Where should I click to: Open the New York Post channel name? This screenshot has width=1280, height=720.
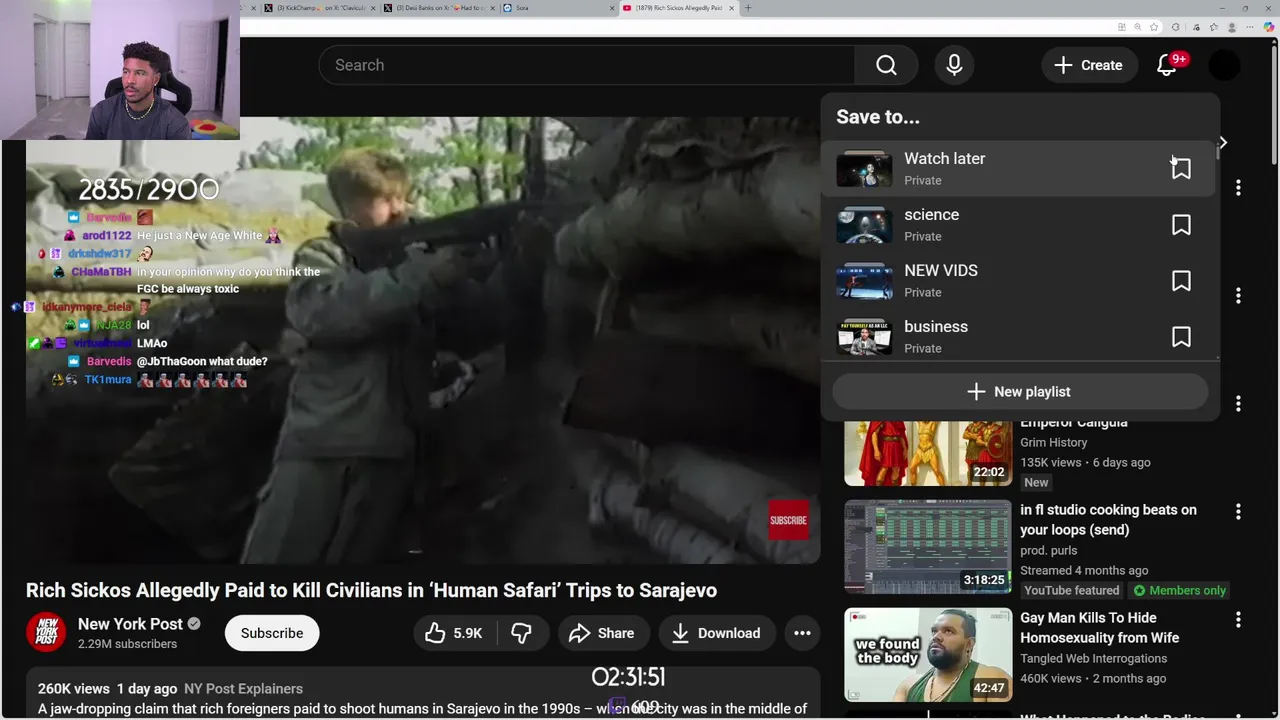[x=130, y=624]
